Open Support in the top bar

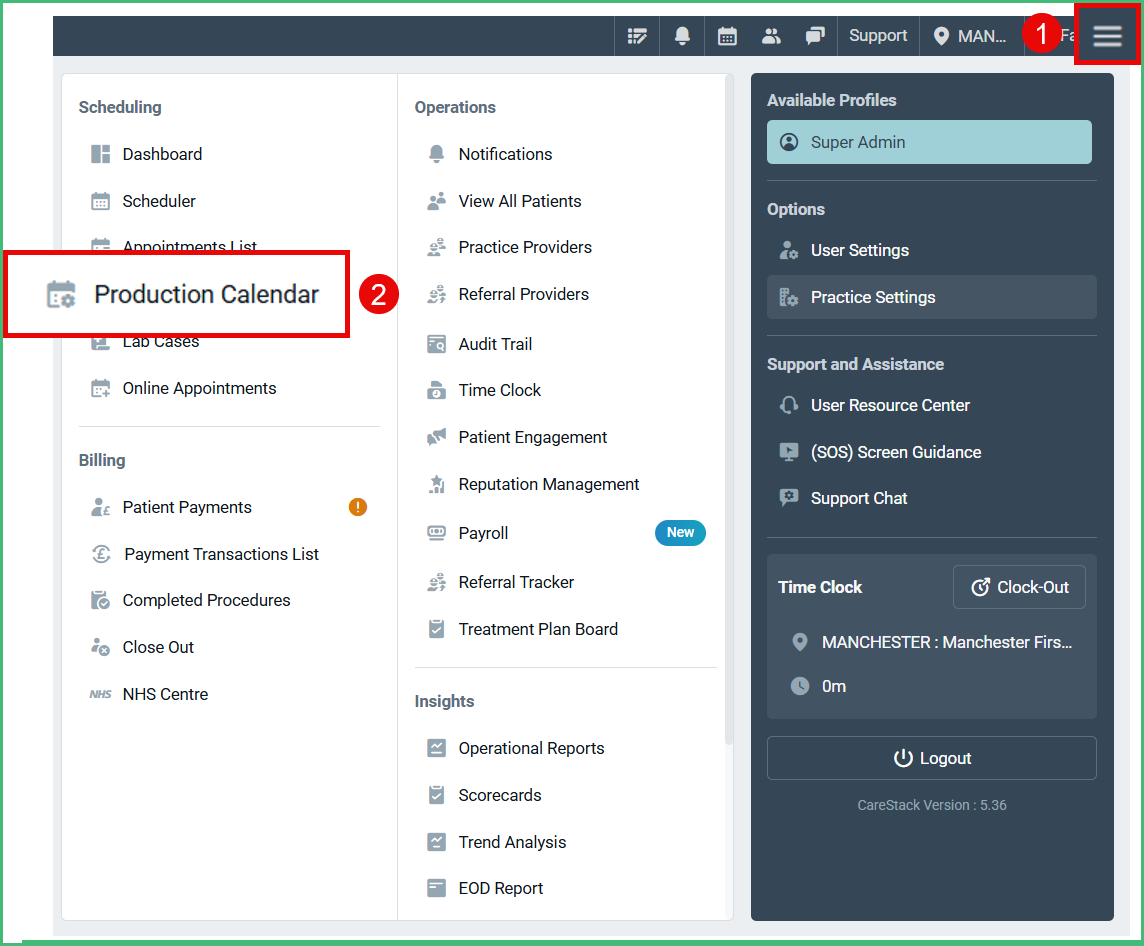878,36
